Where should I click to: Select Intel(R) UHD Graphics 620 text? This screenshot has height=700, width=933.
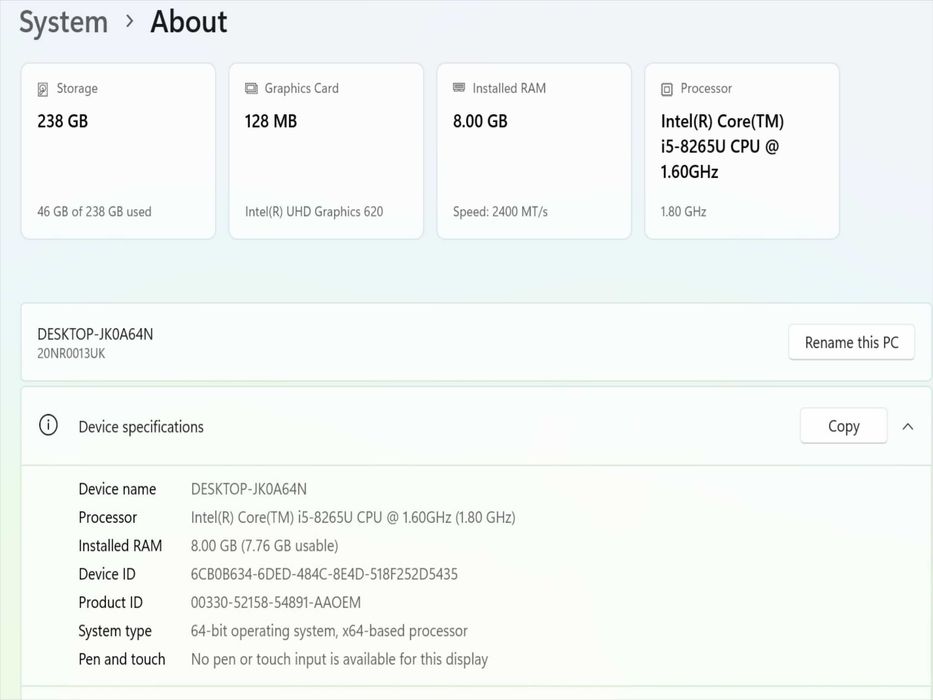pos(314,212)
